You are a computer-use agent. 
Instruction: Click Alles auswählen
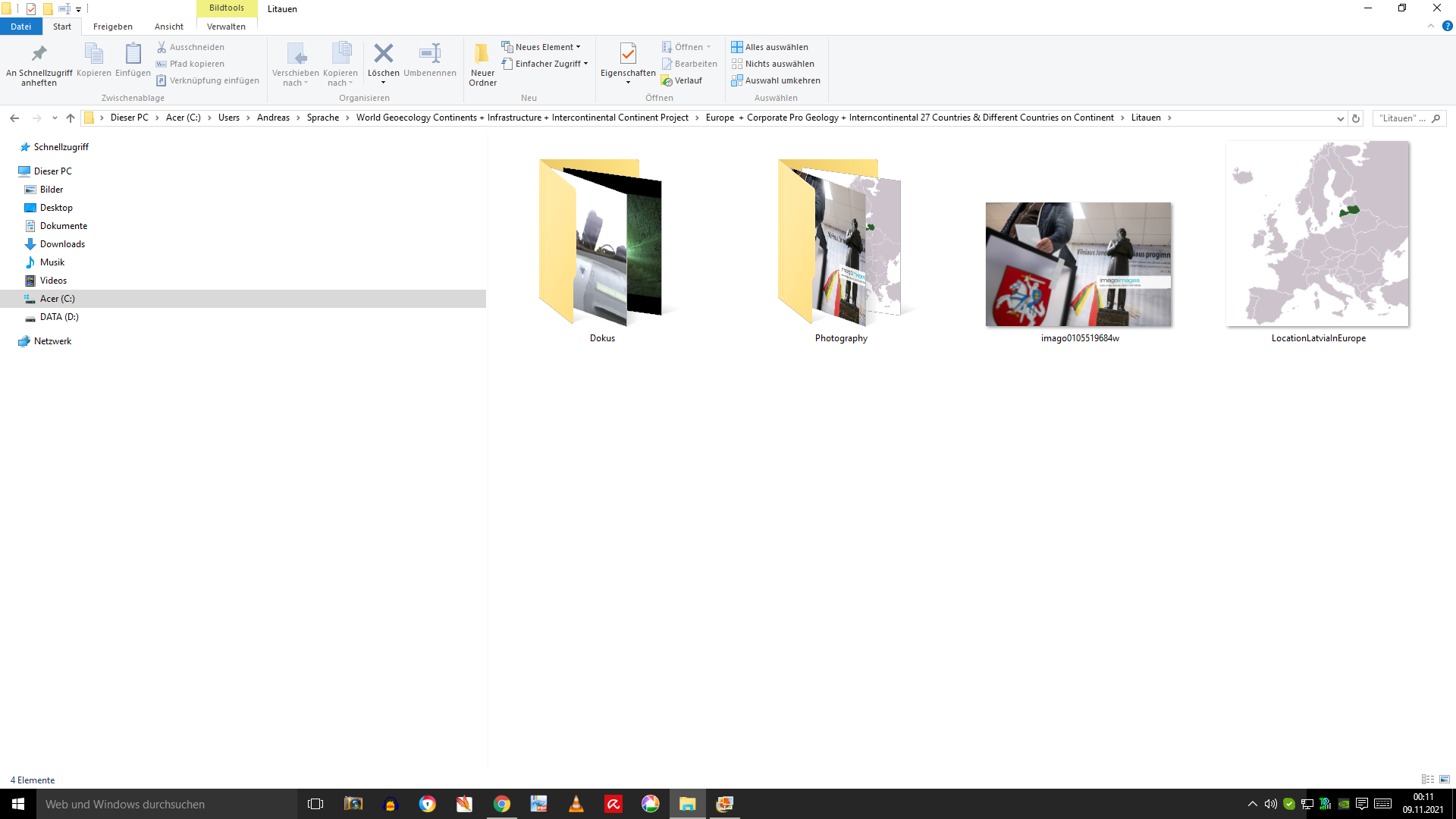(x=770, y=47)
